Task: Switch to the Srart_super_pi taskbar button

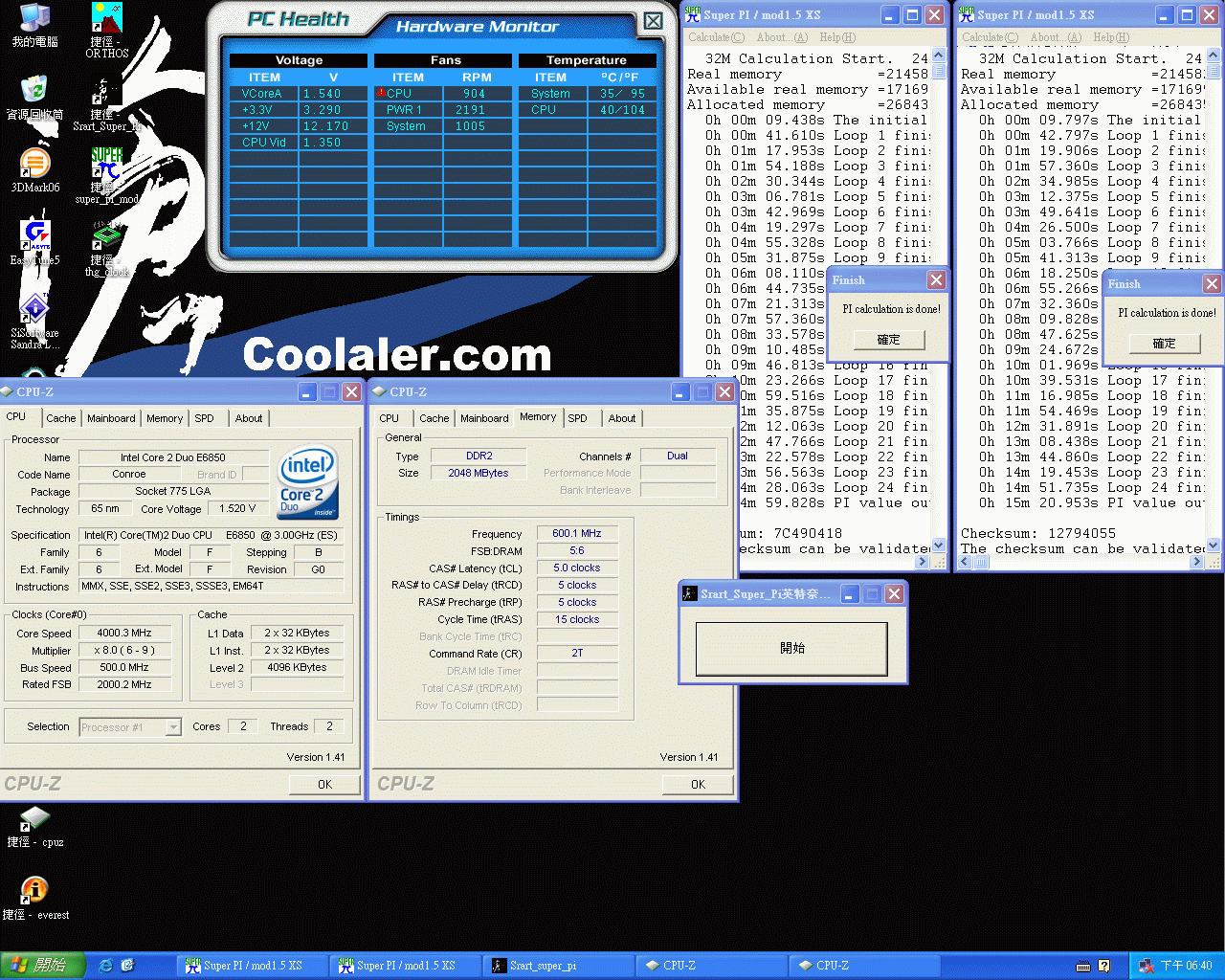Action: coord(559,966)
